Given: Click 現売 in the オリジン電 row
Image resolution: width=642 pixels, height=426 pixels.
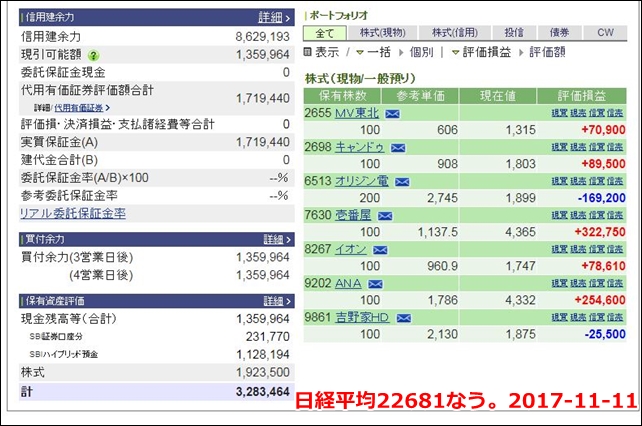Looking at the screenshot, I should 578,181.
